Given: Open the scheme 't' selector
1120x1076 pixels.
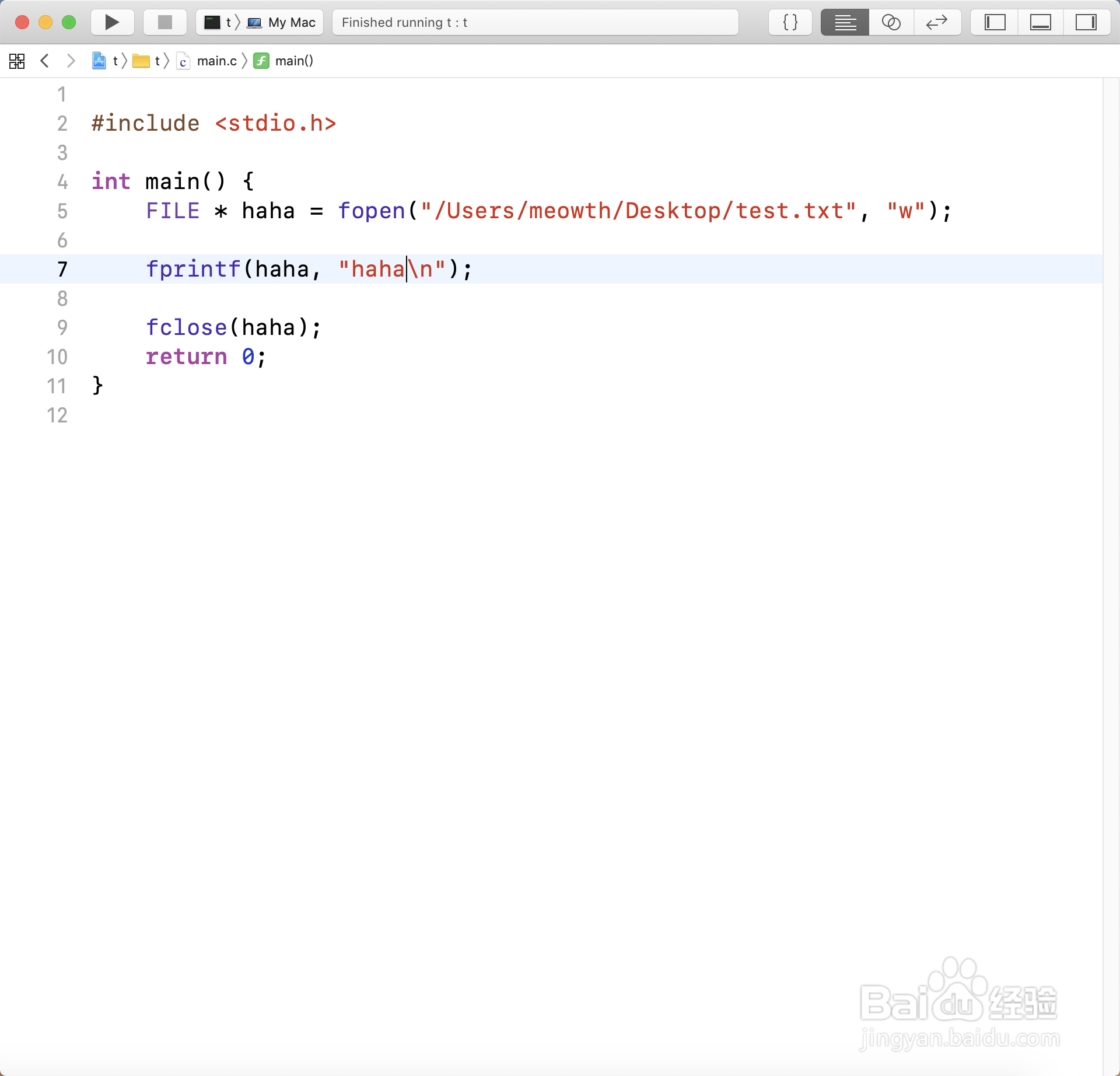Looking at the screenshot, I should 218,22.
